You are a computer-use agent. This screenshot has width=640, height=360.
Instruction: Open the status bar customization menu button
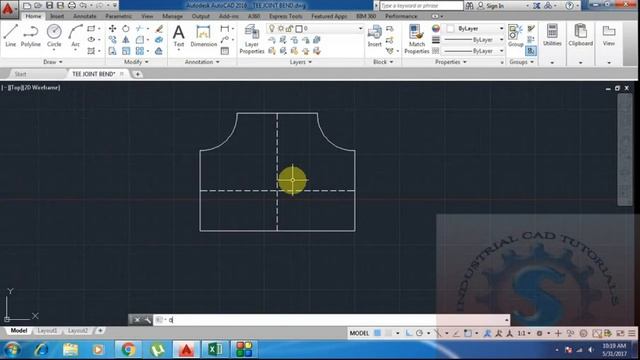pos(631,333)
